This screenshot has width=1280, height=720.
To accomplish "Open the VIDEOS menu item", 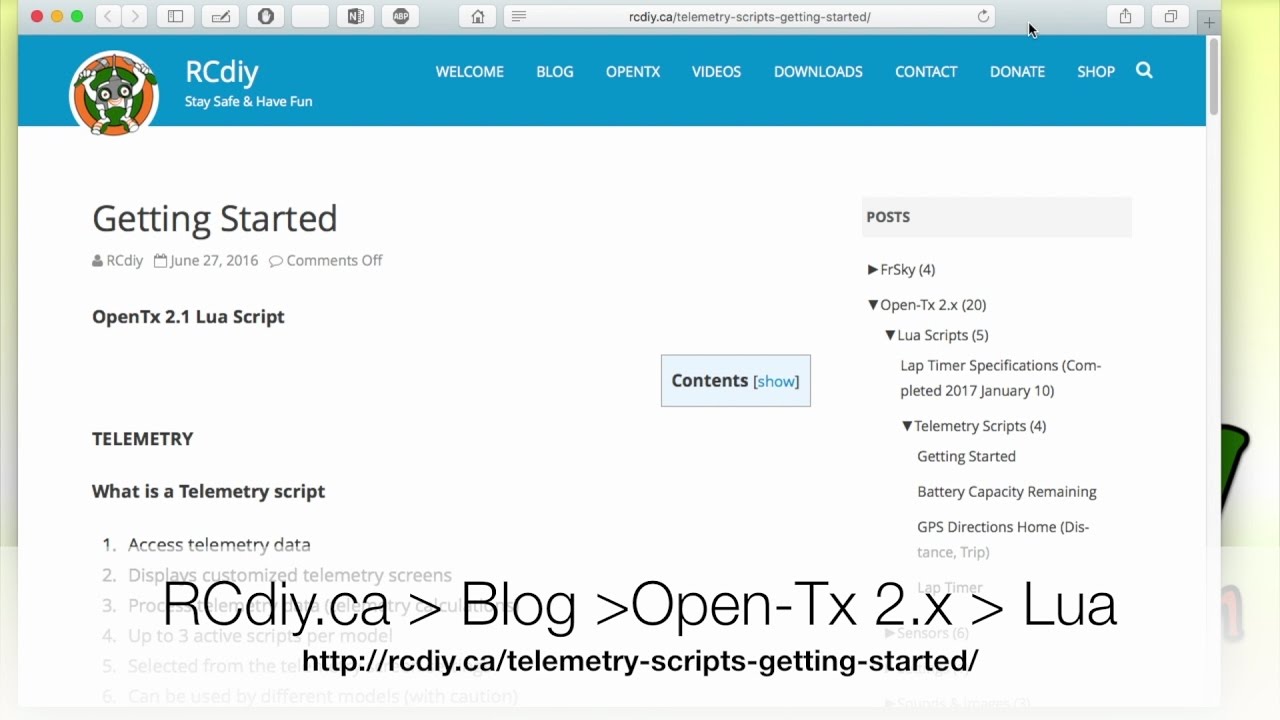I will tap(716, 71).
